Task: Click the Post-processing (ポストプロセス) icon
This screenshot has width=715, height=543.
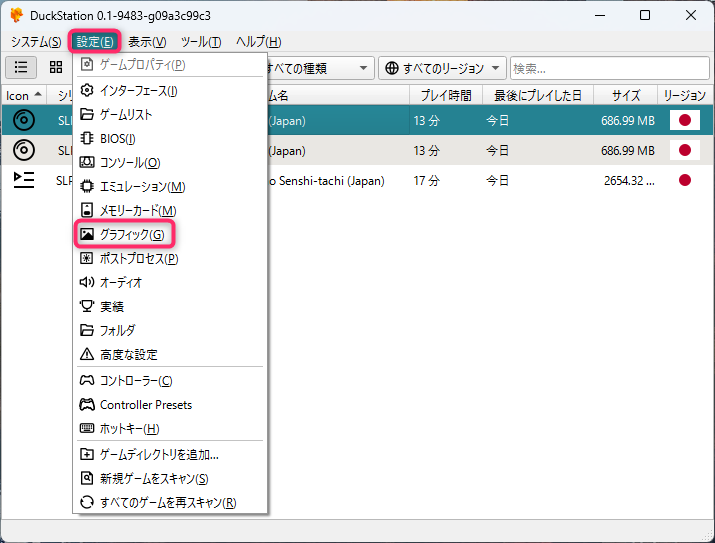Action: click(87, 259)
